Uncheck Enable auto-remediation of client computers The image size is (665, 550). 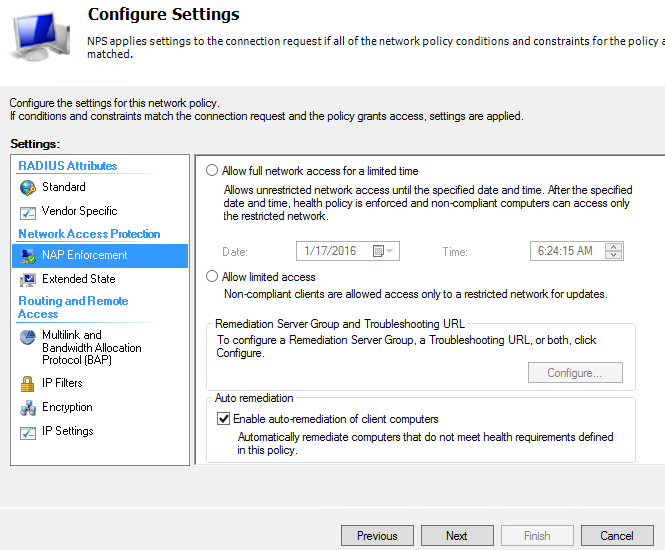224,419
